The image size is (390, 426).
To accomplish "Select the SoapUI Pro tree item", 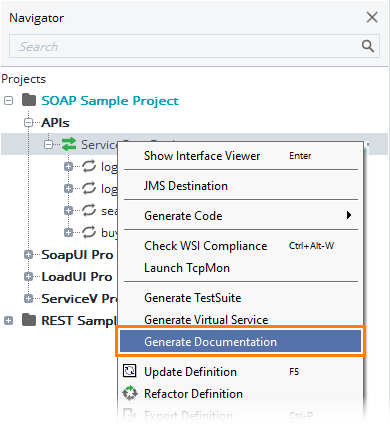I will [77, 255].
